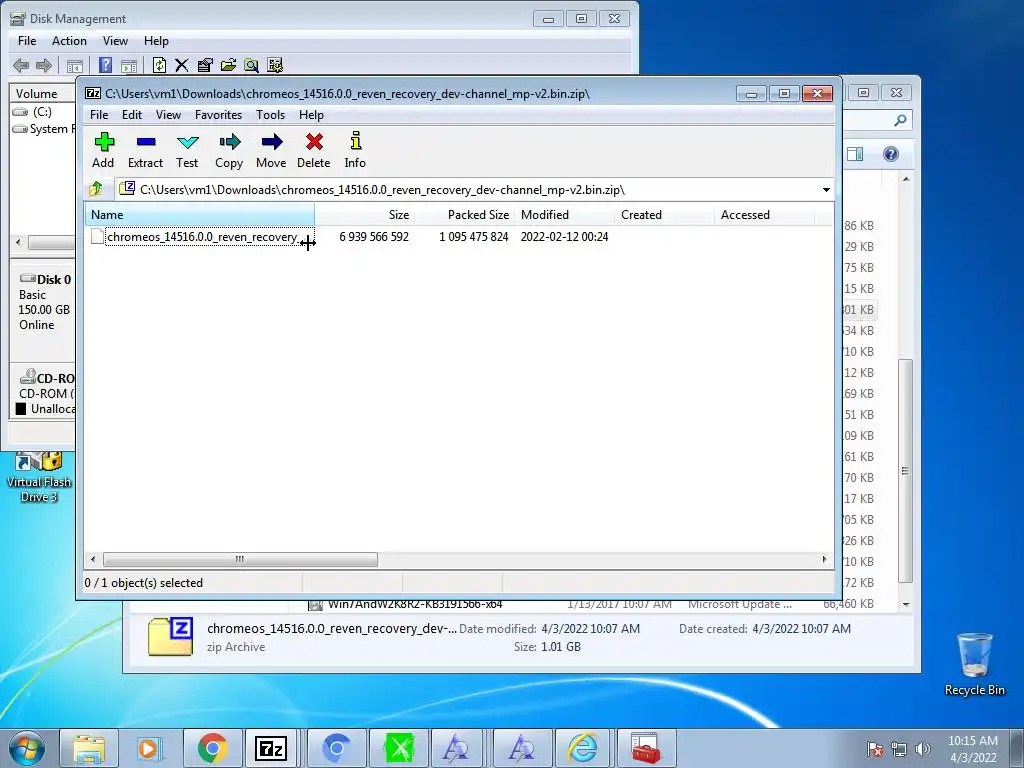This screenshot has height=768, width=1024.
Task: Click the red toolbox taskbar icon
Action: [646, 748]
